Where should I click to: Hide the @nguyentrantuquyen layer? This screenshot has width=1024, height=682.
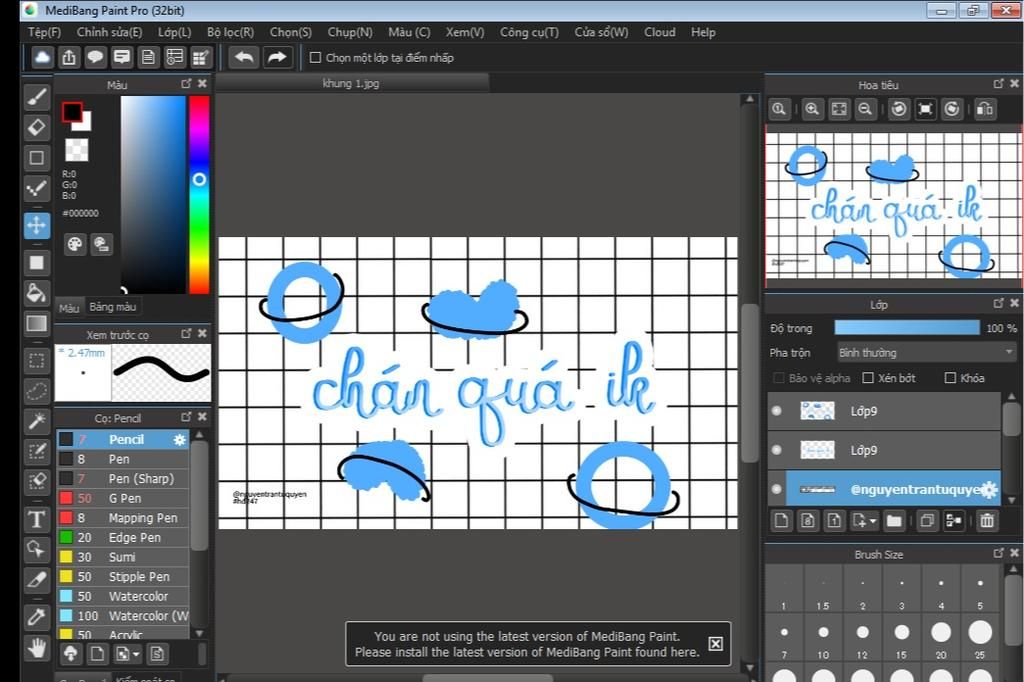[776, 489]
